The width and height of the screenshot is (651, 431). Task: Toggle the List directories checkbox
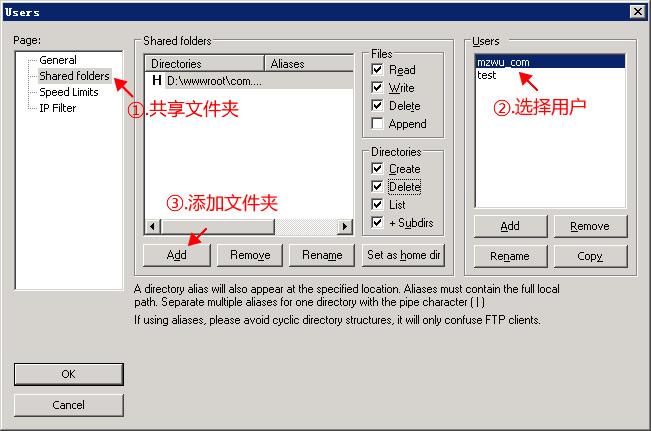coord(377,204)
